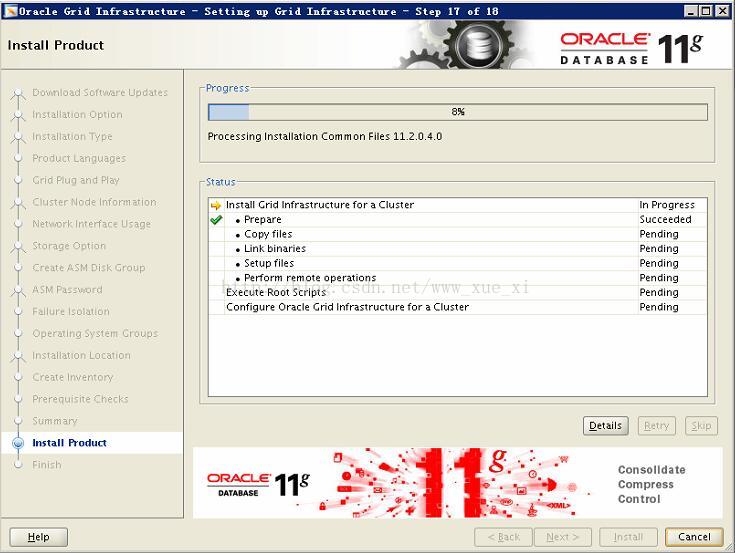Select the Create Inventory step
Screen dimensions: 735x553
(73, 377)
